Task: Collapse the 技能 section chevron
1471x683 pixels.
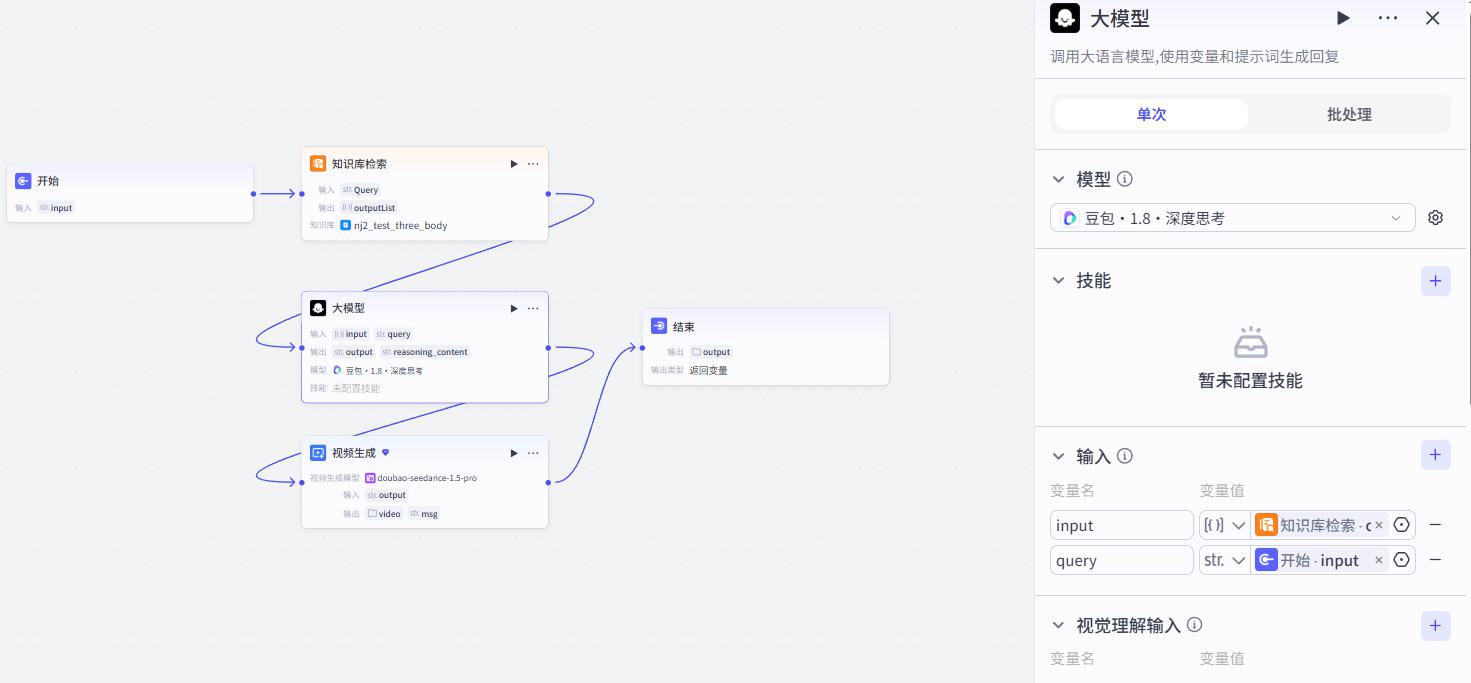Action: [x=1058, y=281]
